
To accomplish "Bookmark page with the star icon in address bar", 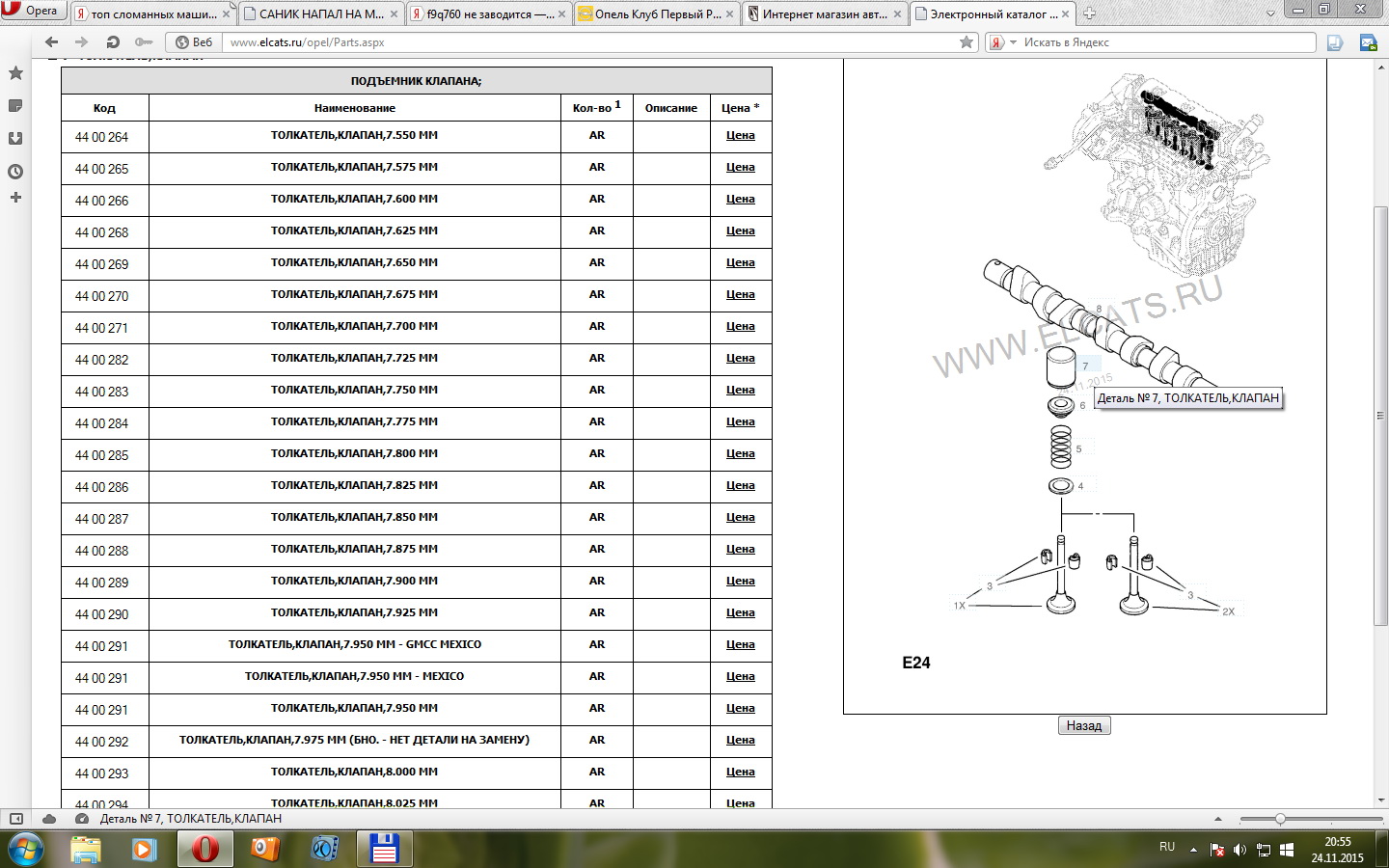I will click(967, 42).
